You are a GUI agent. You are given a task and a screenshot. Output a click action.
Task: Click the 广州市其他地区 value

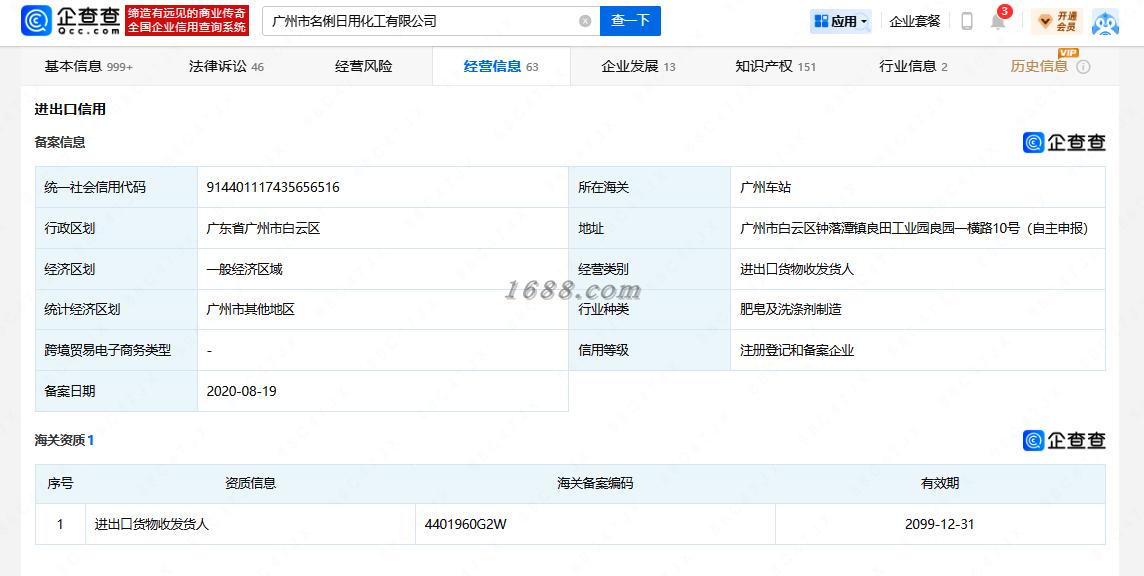[250, 310]
